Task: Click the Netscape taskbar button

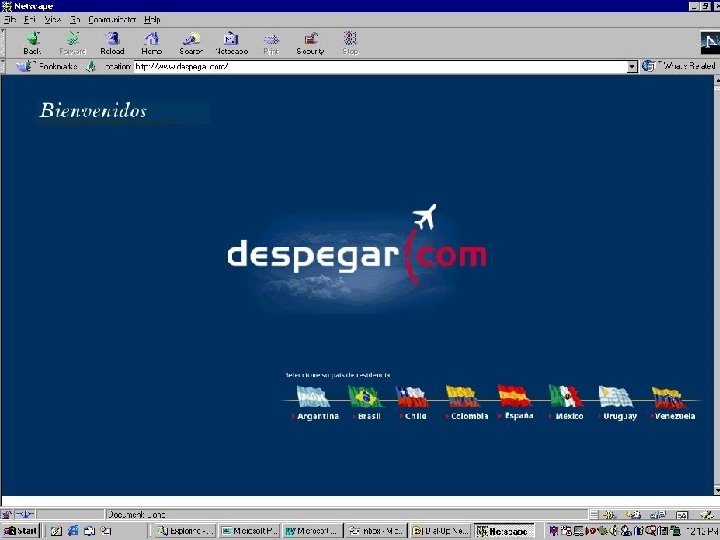Action: [x=504, y=531]
